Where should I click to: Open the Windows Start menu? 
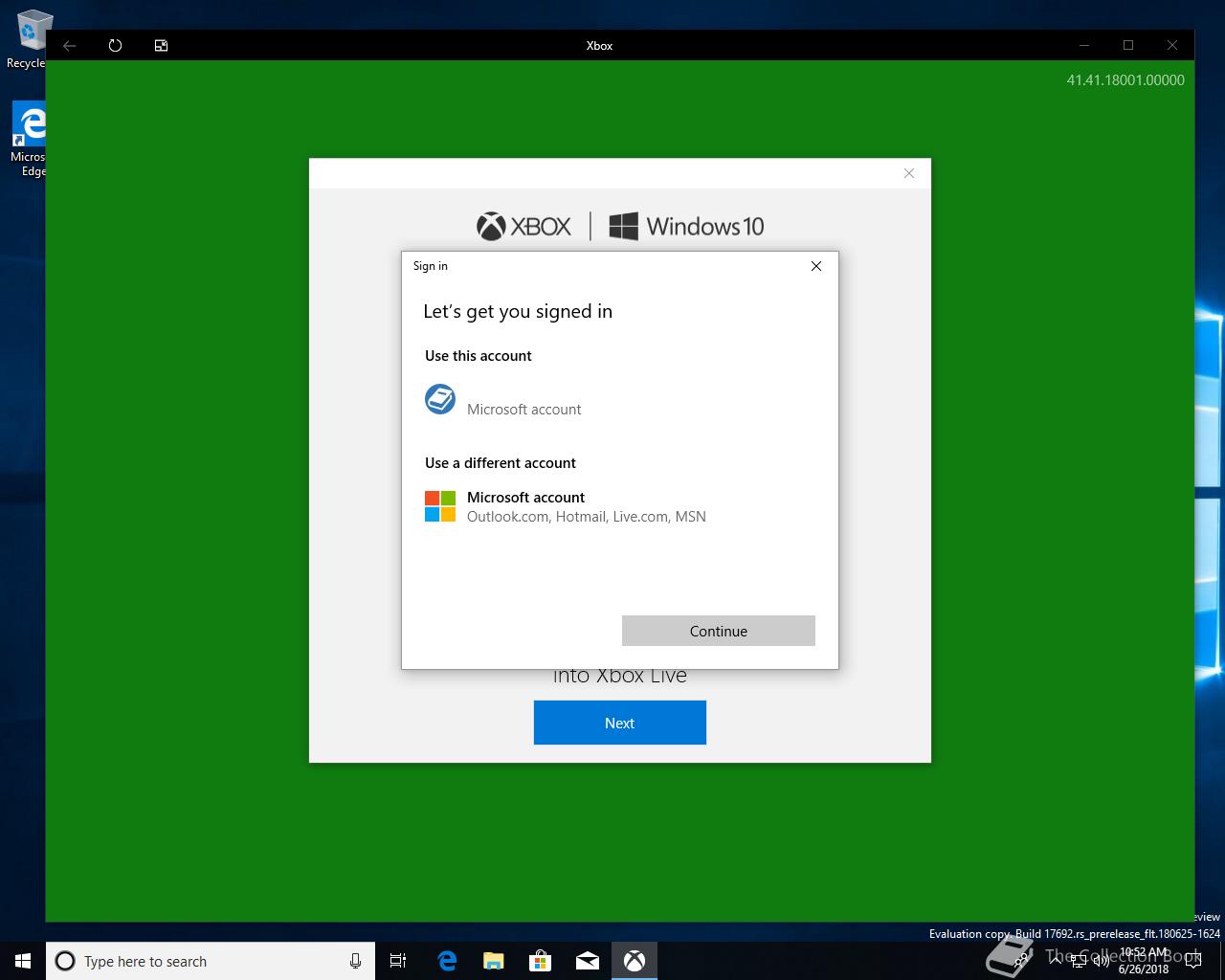pos(23,961)
